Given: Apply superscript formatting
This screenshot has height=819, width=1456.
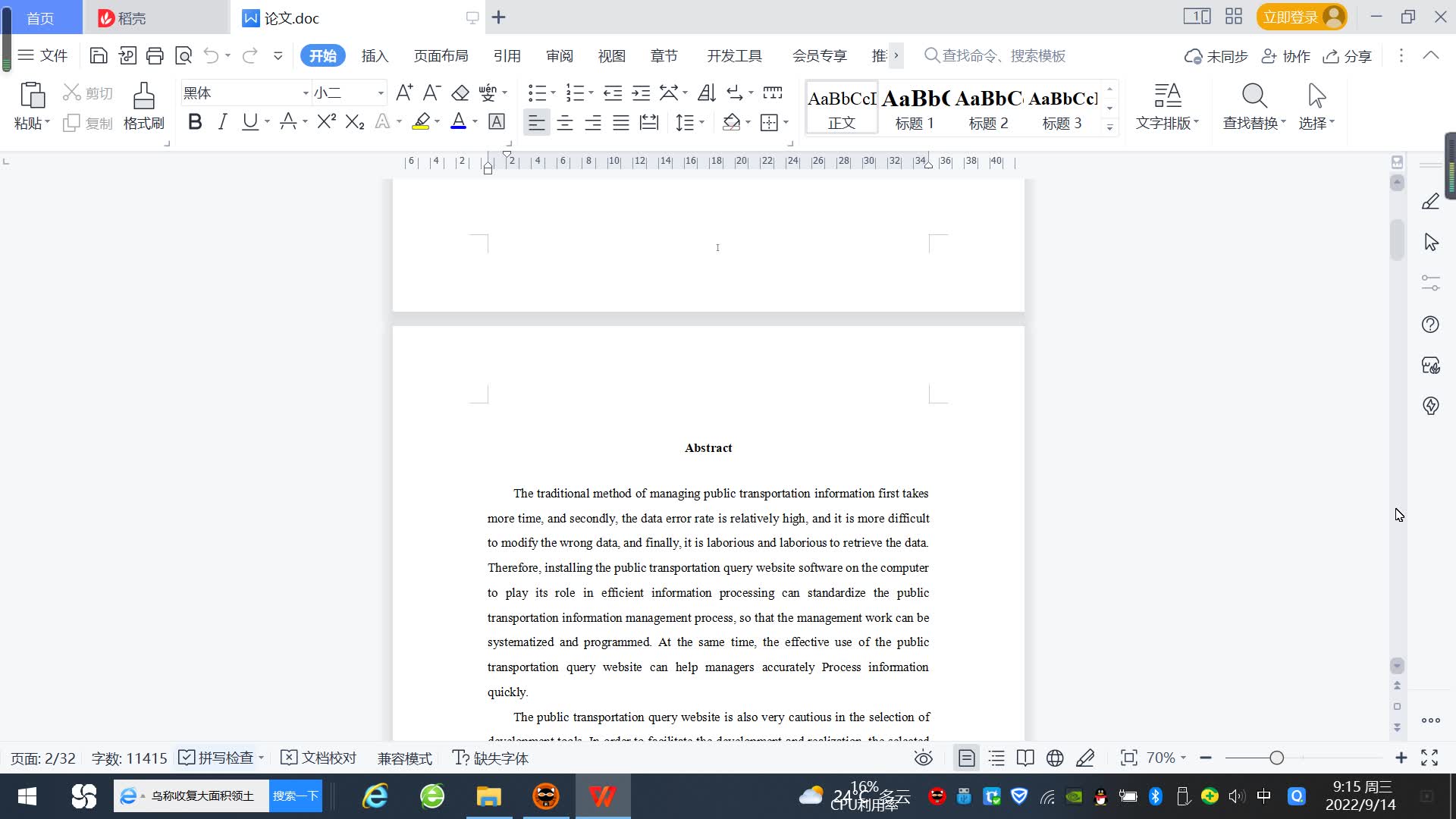Looking at the screenshot, I should coord(327,121).
